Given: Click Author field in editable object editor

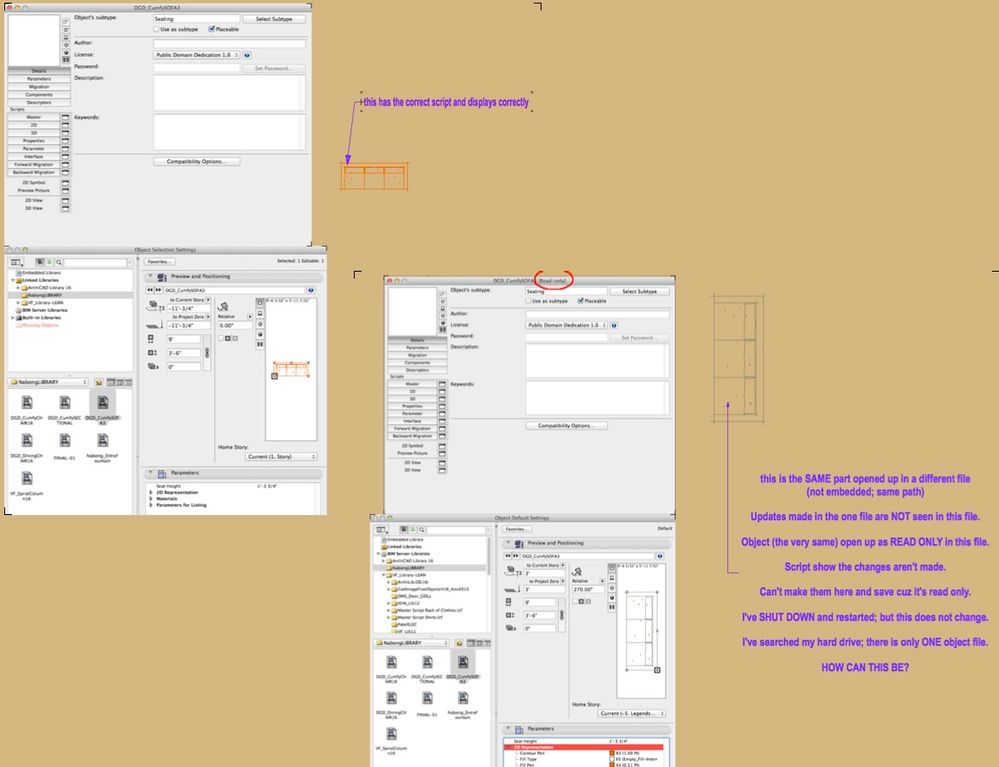Looking at the screenshot, I should (229, 43).
